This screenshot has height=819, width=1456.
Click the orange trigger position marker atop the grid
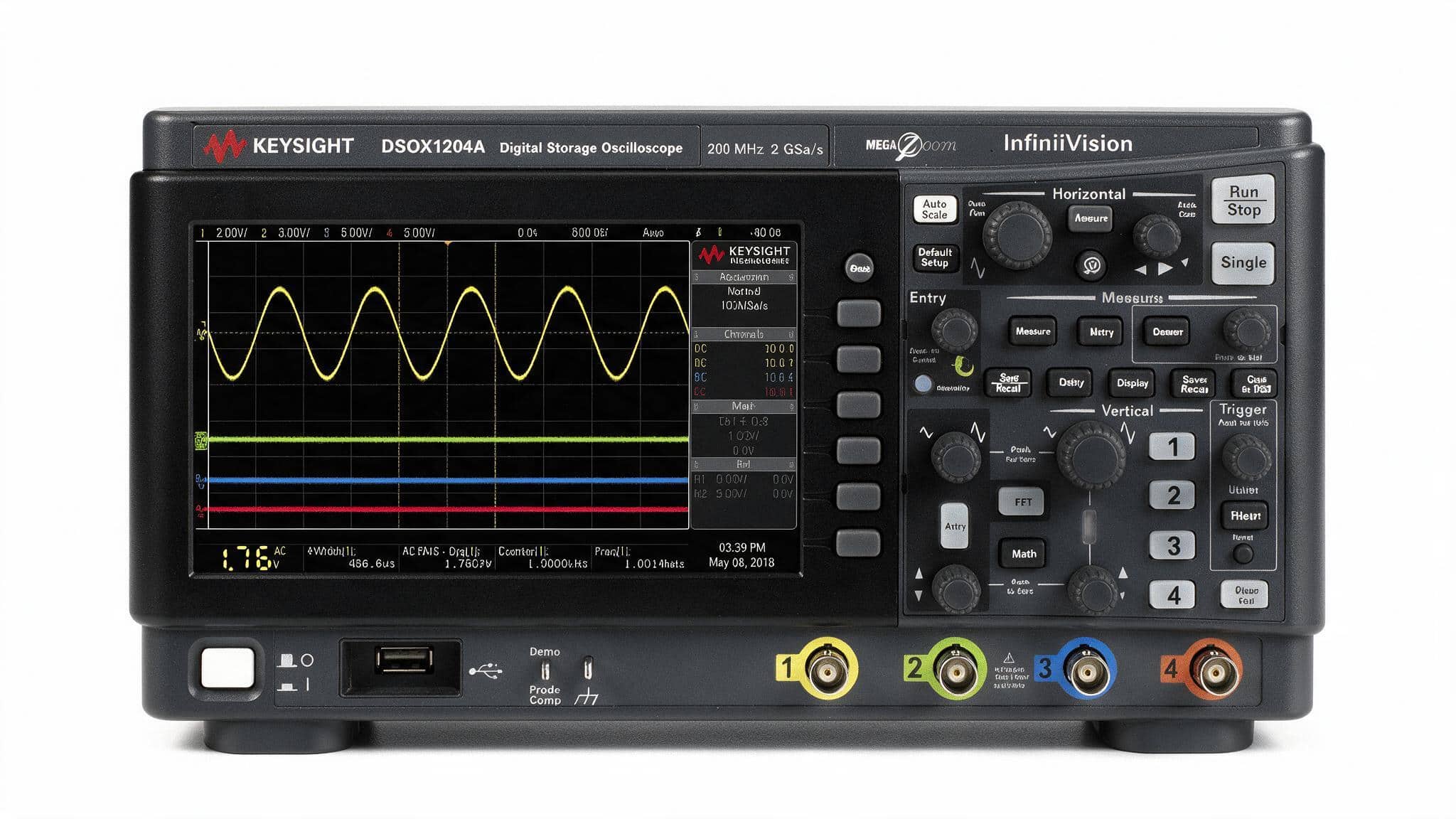click(x=448, y=243)
